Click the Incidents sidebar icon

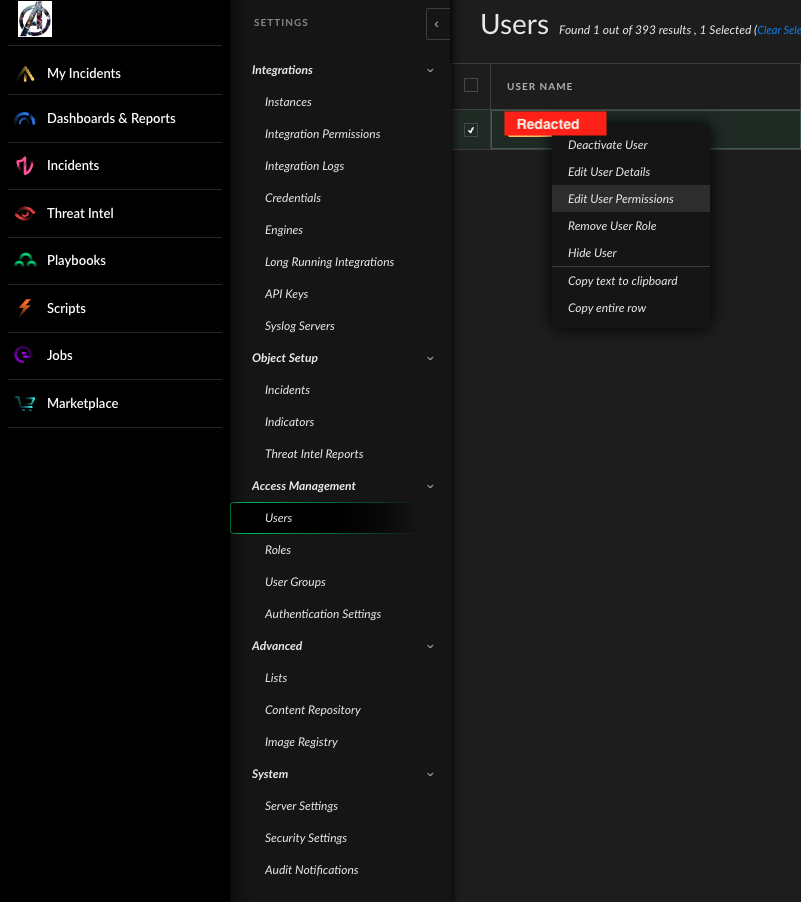(26, 165)
